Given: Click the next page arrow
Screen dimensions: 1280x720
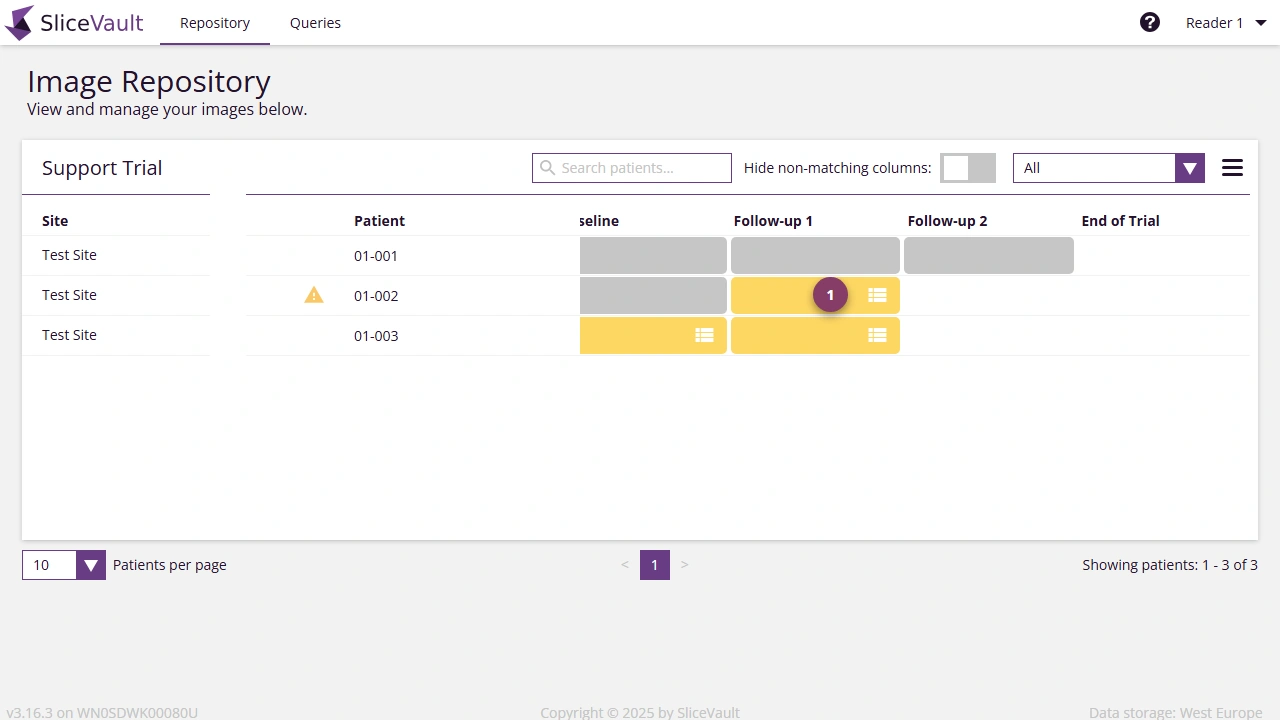Looking at the screenshot, I should (x=684, y=564).
